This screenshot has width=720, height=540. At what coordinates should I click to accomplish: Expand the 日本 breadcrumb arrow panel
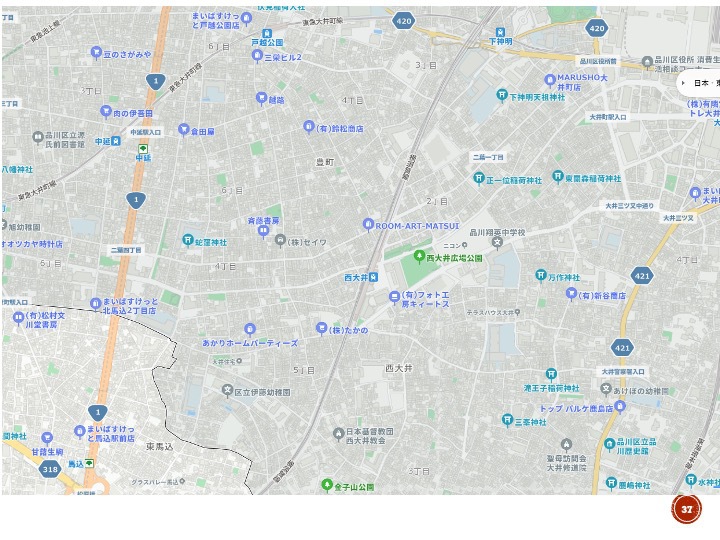pyautogui.click(x=683, y=83)
